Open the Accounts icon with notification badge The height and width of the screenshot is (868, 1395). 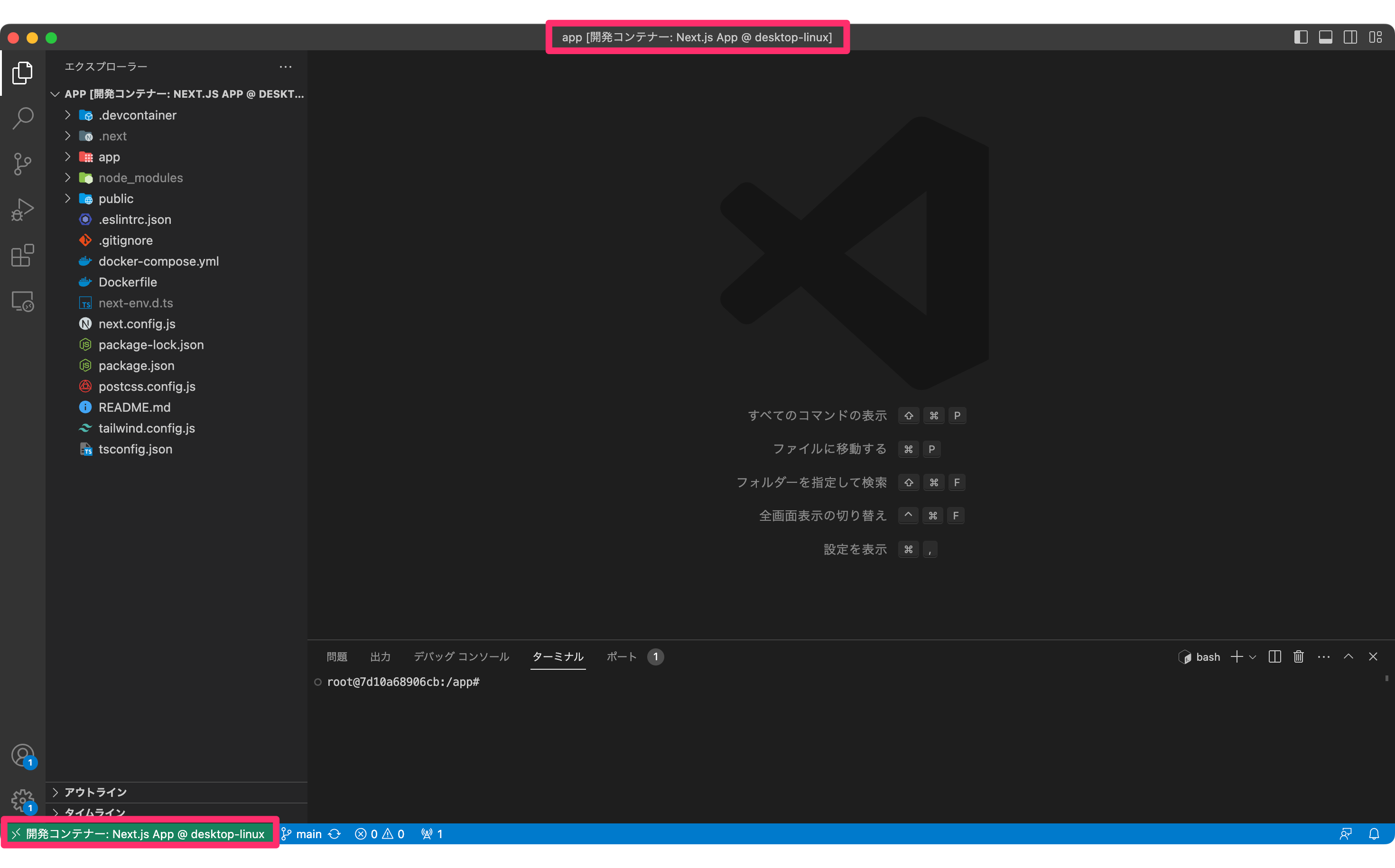[22, 755]
